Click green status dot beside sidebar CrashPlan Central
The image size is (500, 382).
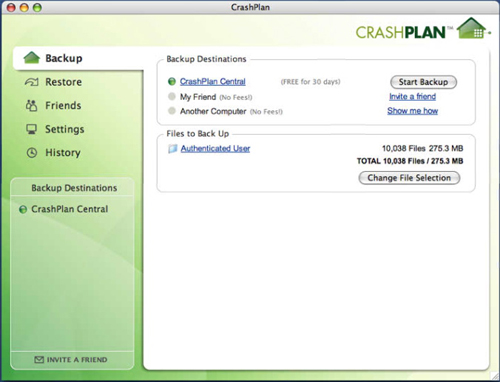[23, 209]
